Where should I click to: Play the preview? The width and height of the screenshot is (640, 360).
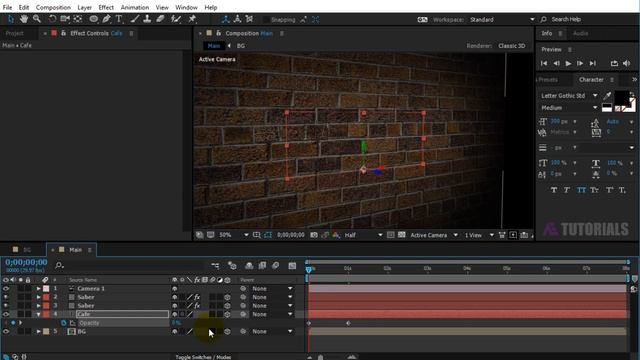(568, 63)
